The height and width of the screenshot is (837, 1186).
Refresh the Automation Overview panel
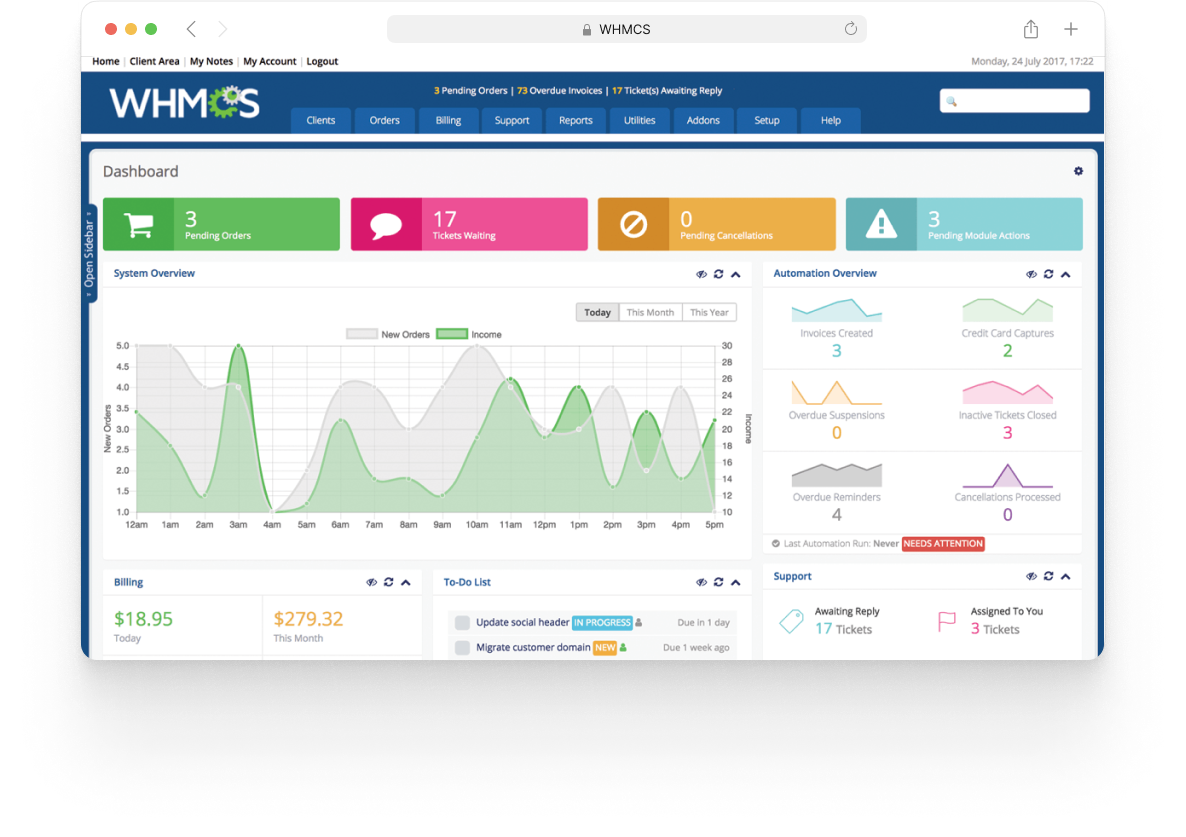pos(1048,274)
